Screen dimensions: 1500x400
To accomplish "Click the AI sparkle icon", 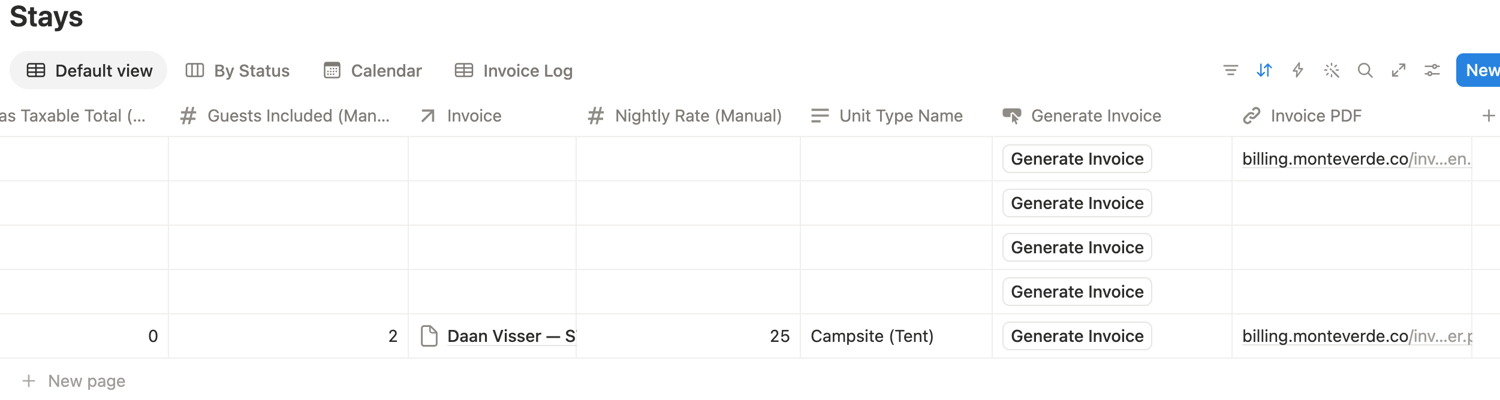I will (1332, 71).
